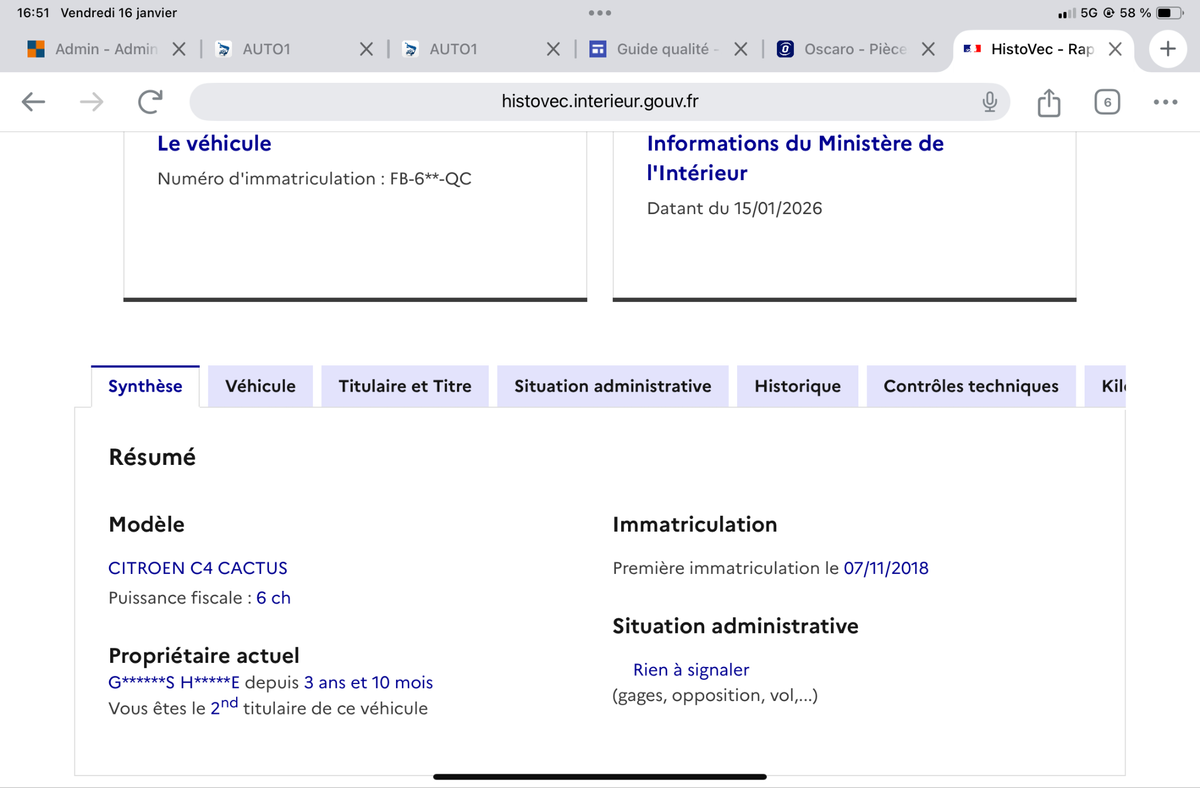Screen dimensions: 1200x788
Task: Tap the browser back arrow
Action: (x=33, y=101)
